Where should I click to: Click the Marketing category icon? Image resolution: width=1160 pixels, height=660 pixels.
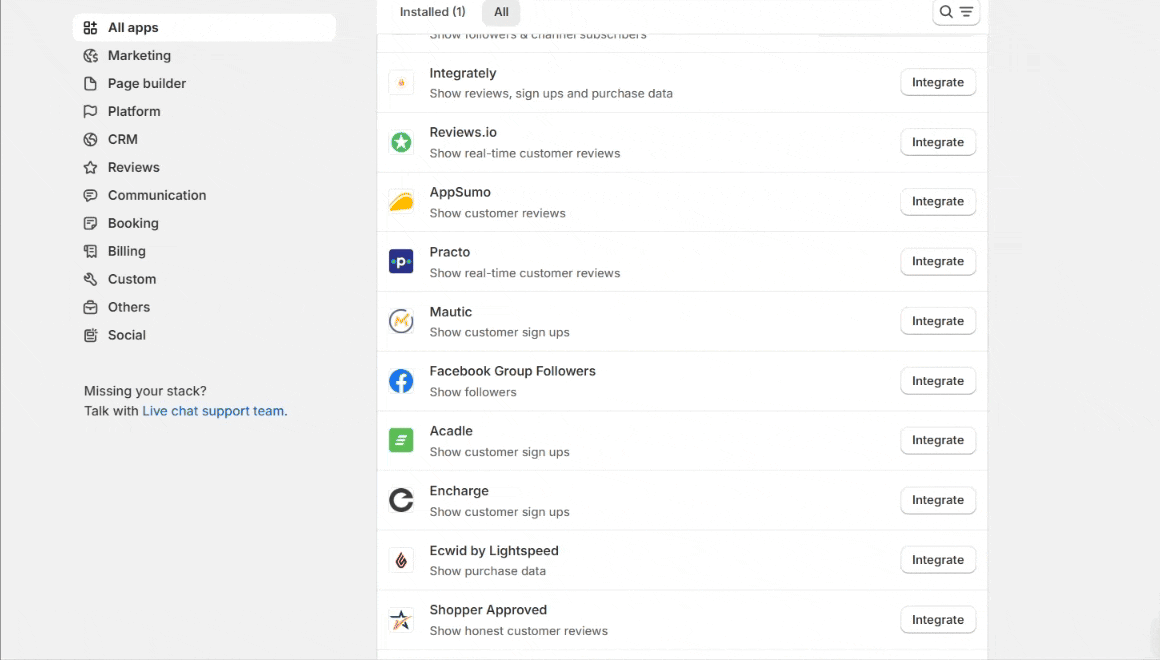pyautogui.click(x=90, y=55)
